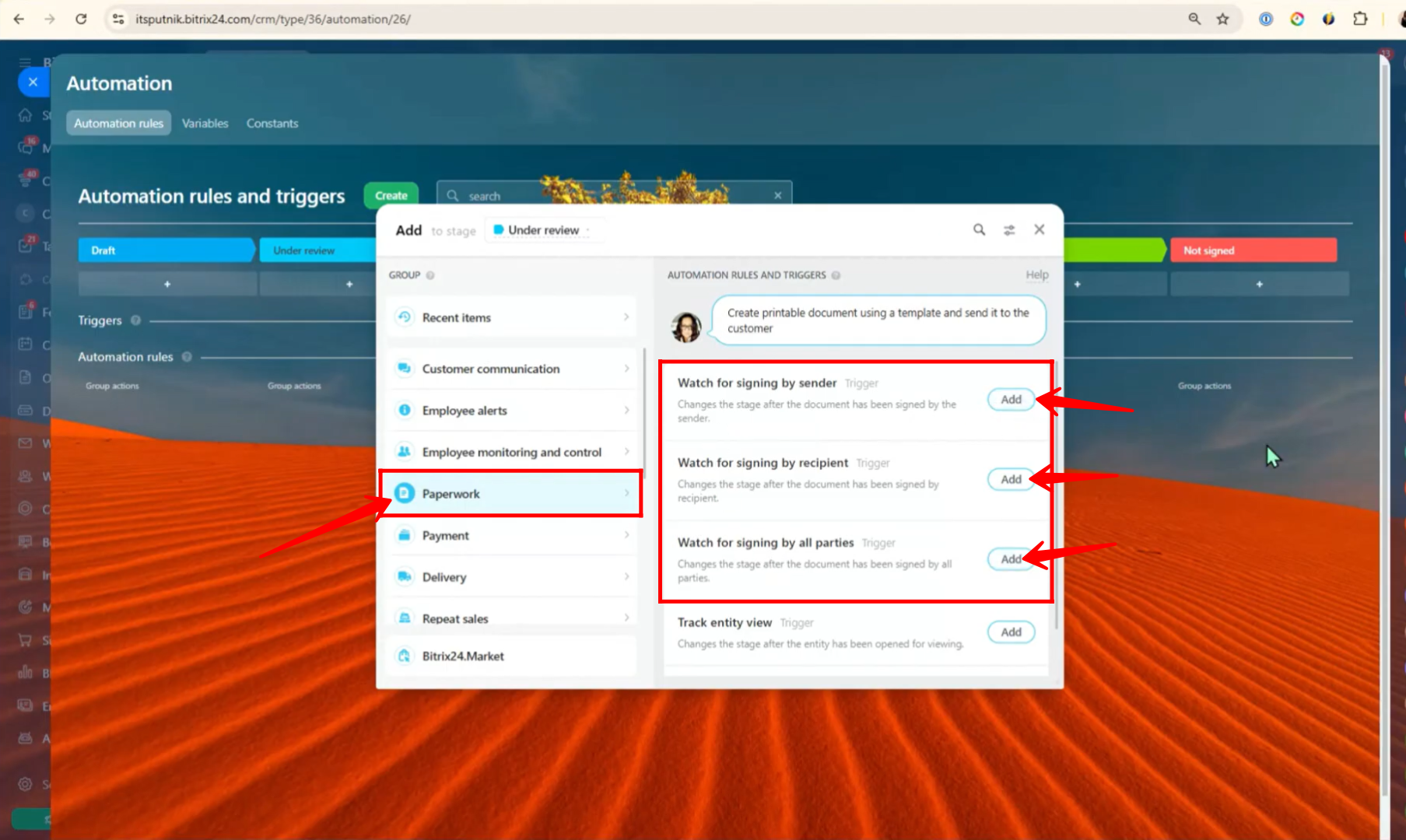The height and width of the screenshot is (840, 1406).
Task: Open the home icon in left sidebar
Action: 25,115
